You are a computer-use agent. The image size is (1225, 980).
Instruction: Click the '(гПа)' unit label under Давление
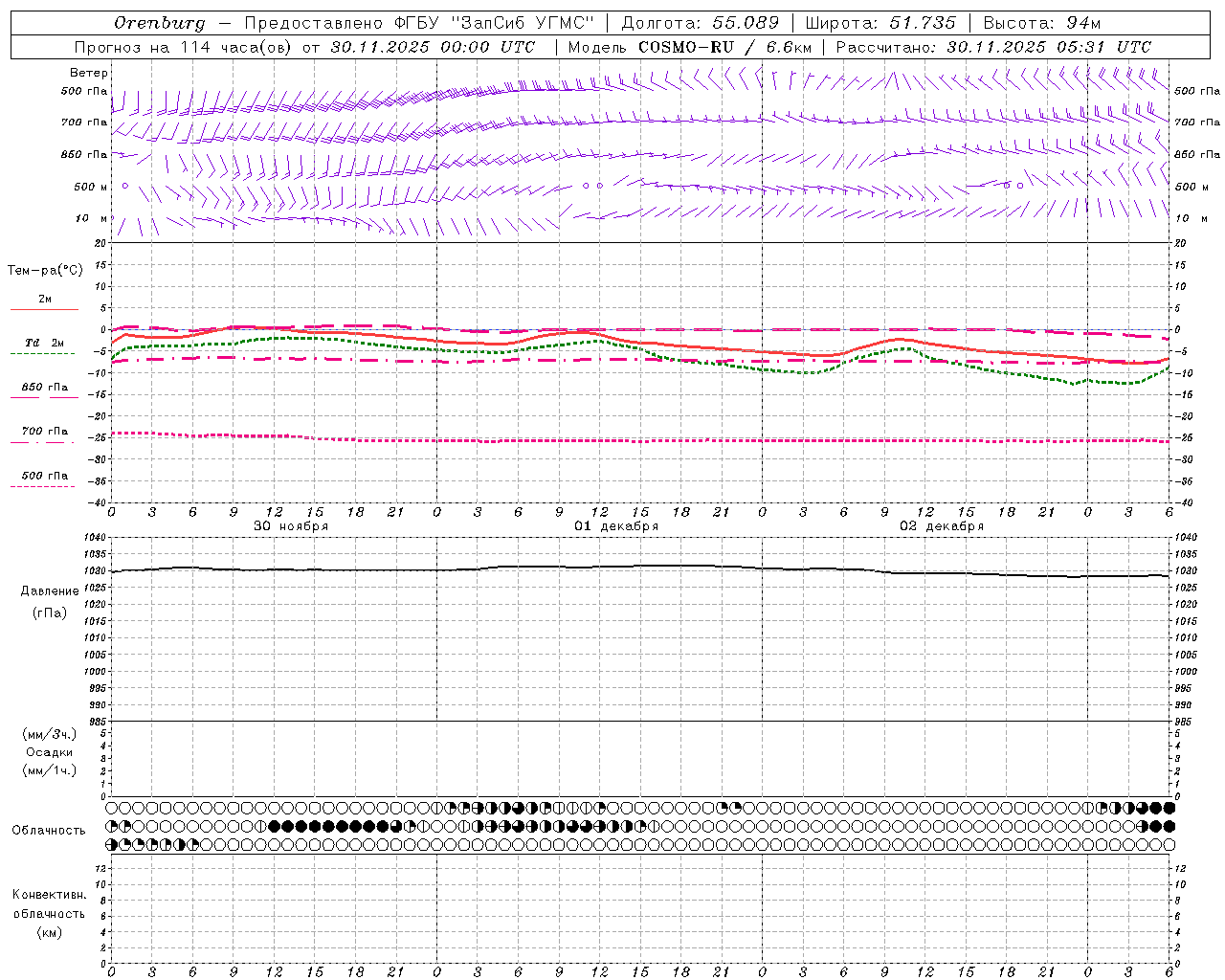50,613
